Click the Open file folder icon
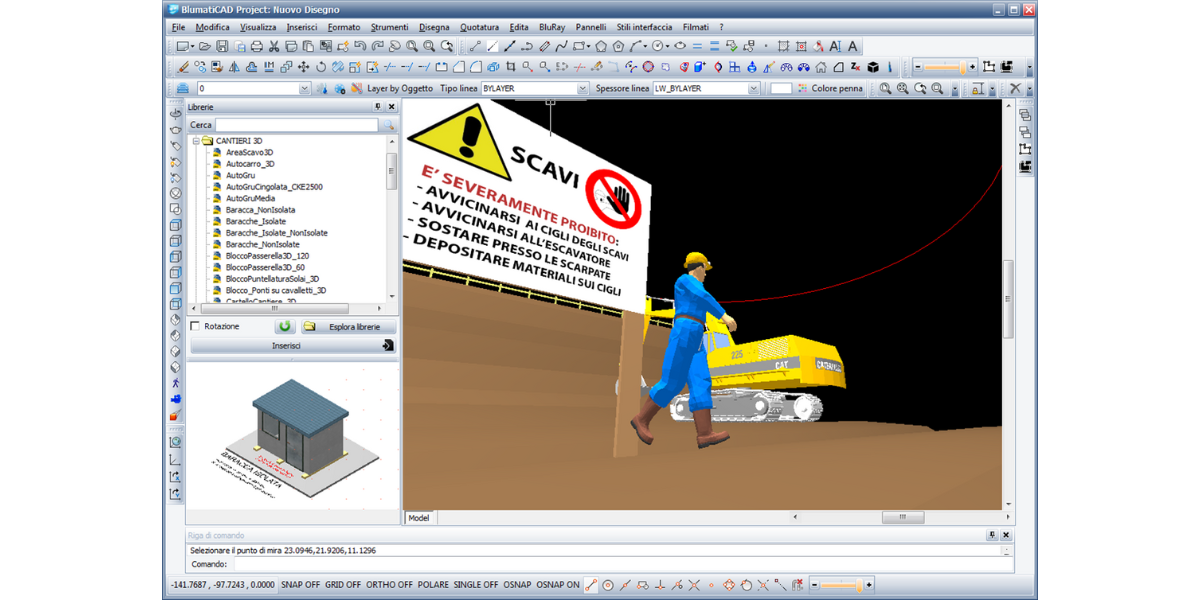The image size is (1200, 600). point(205,46)
